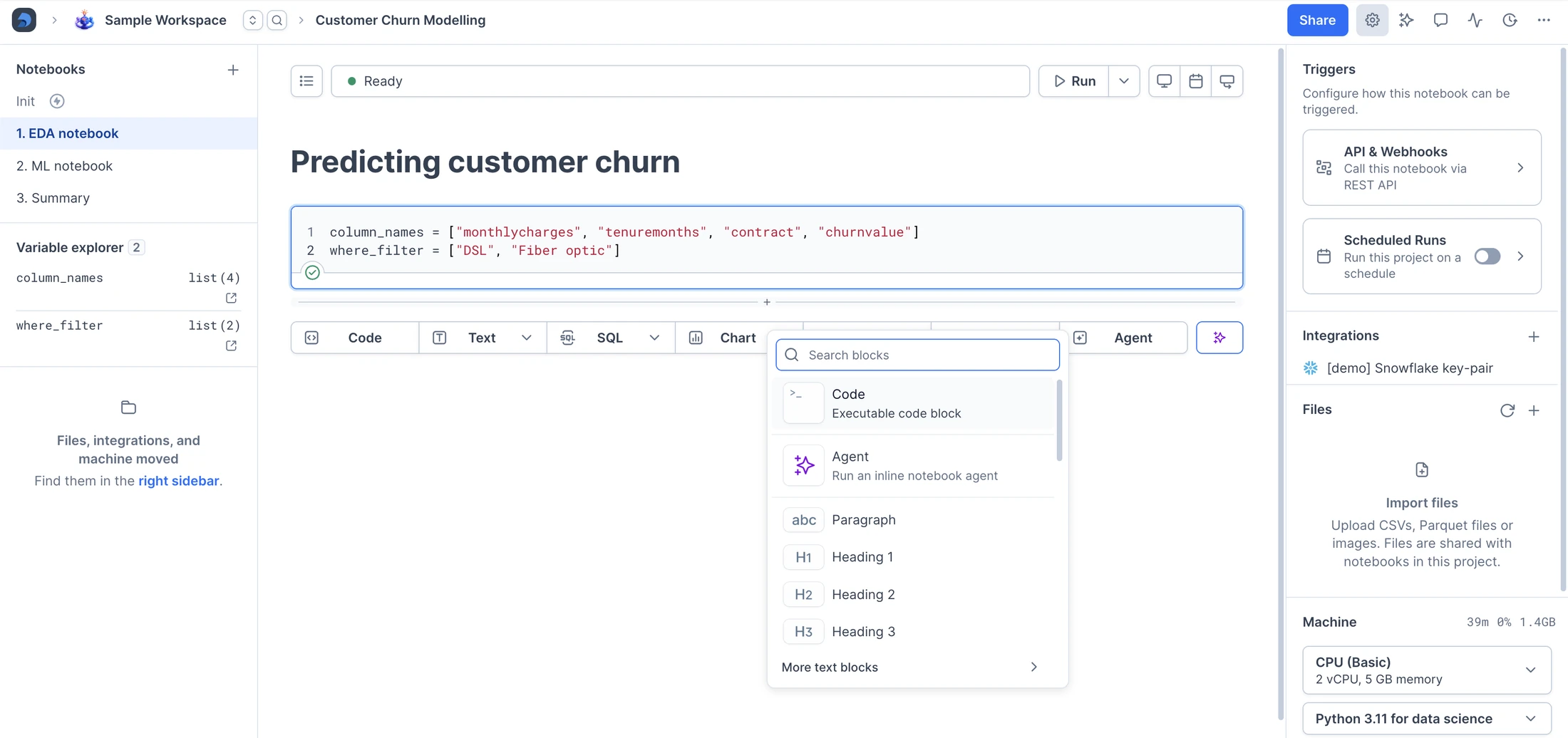Click the block menu scrollbar
This screenshot has width=1568, height=738.
pos(1059,420)
